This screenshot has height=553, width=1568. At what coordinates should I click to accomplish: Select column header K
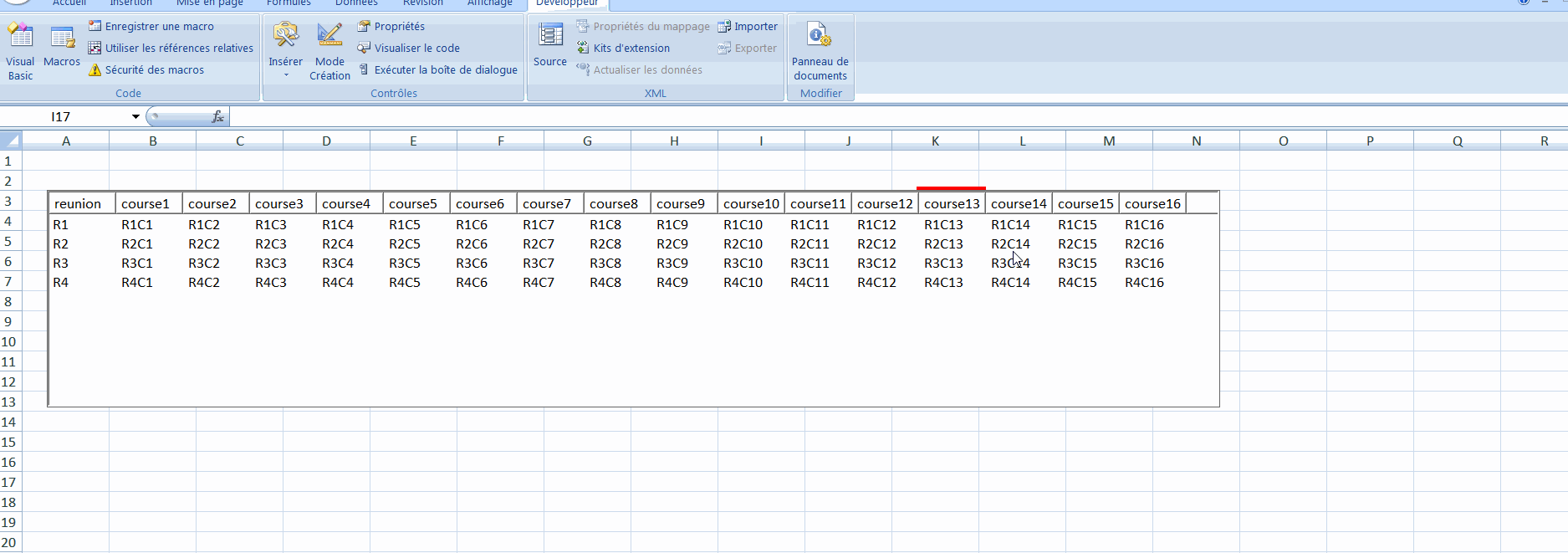pyautogui.click(x=935, y=141)
